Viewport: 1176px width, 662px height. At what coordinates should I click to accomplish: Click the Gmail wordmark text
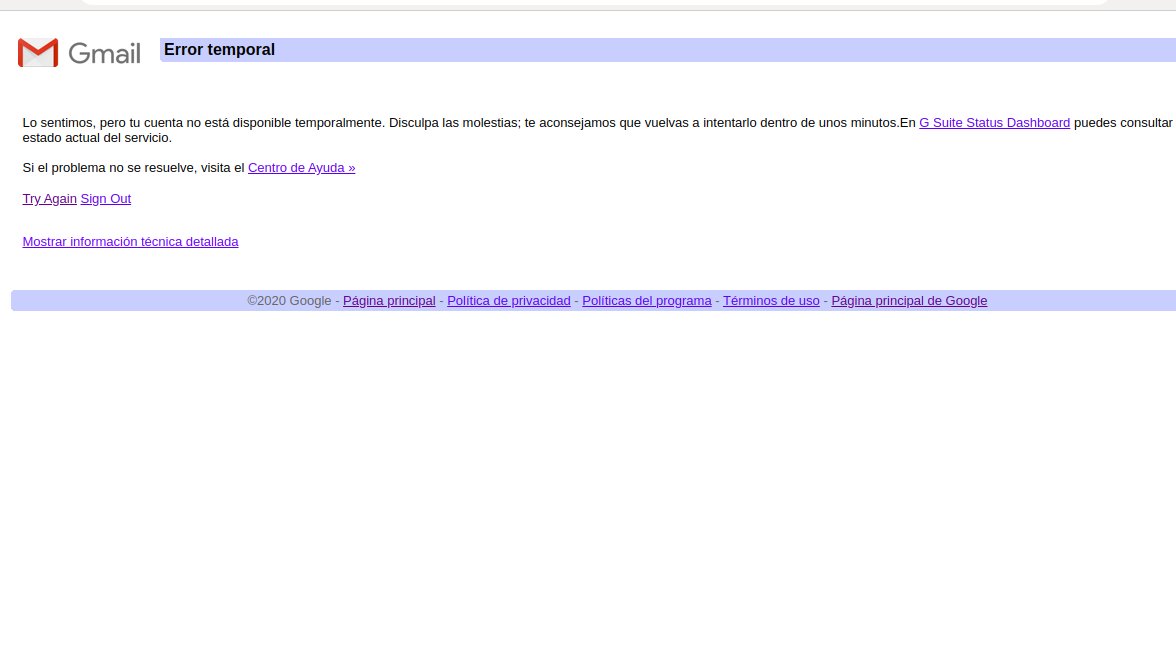coord(104,53)
